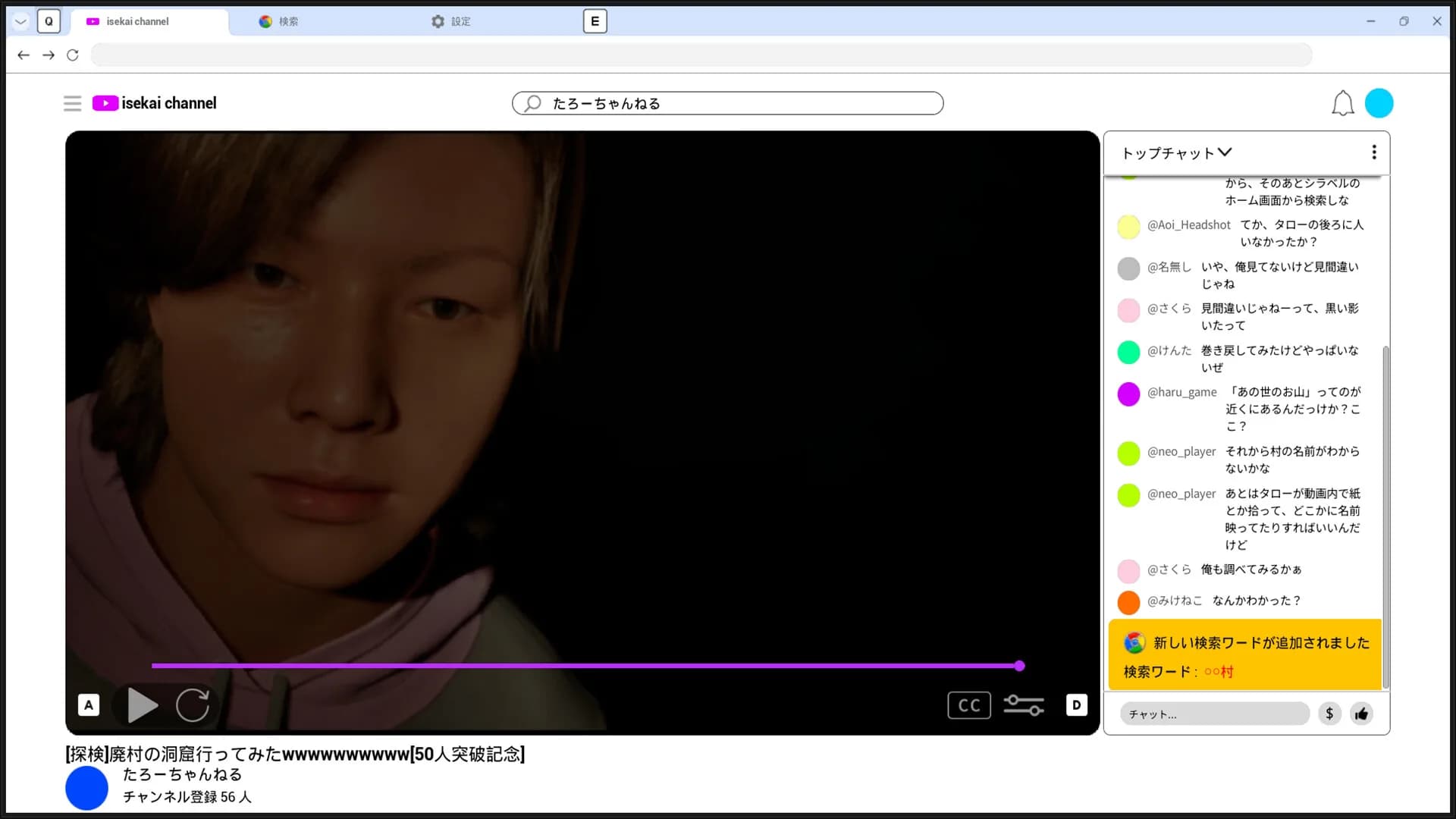The width and height of the screenshot is (1456, 819).
Task: Click the browser icon in yellow notification
Action: (1134, 643)
